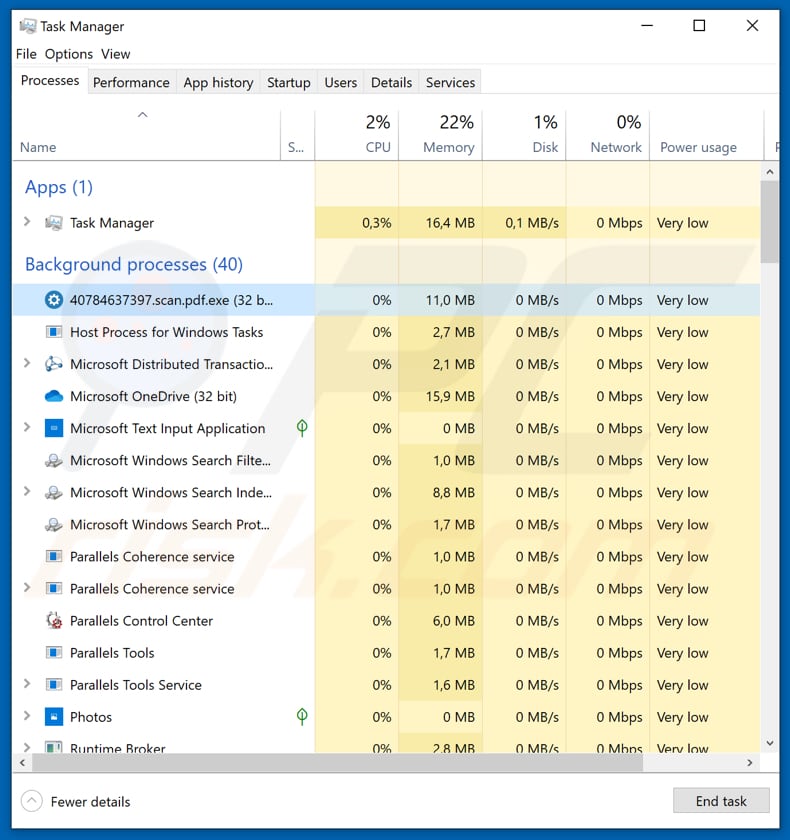Click the 16,4 MB memory cell
790x840 pixels.
[x=440, y=223]
